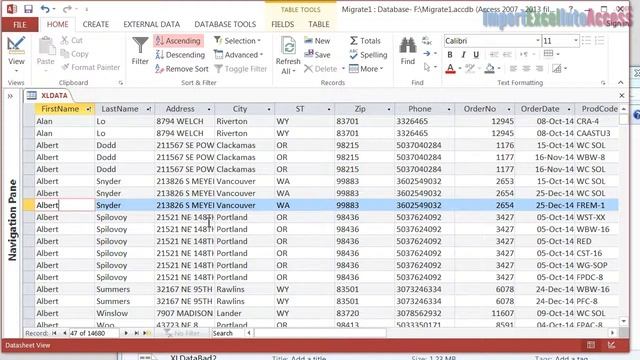The width and height of the screenshot is (640, 360).
Task: Click the Go To arrow icon
Action: tap(427, 54)
